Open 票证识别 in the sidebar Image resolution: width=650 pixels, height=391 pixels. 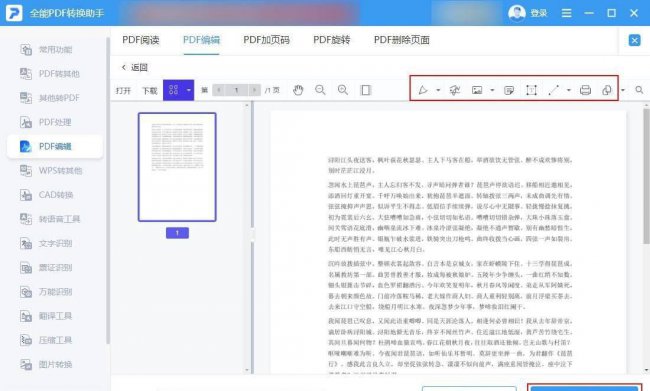(x=55, y=267)
